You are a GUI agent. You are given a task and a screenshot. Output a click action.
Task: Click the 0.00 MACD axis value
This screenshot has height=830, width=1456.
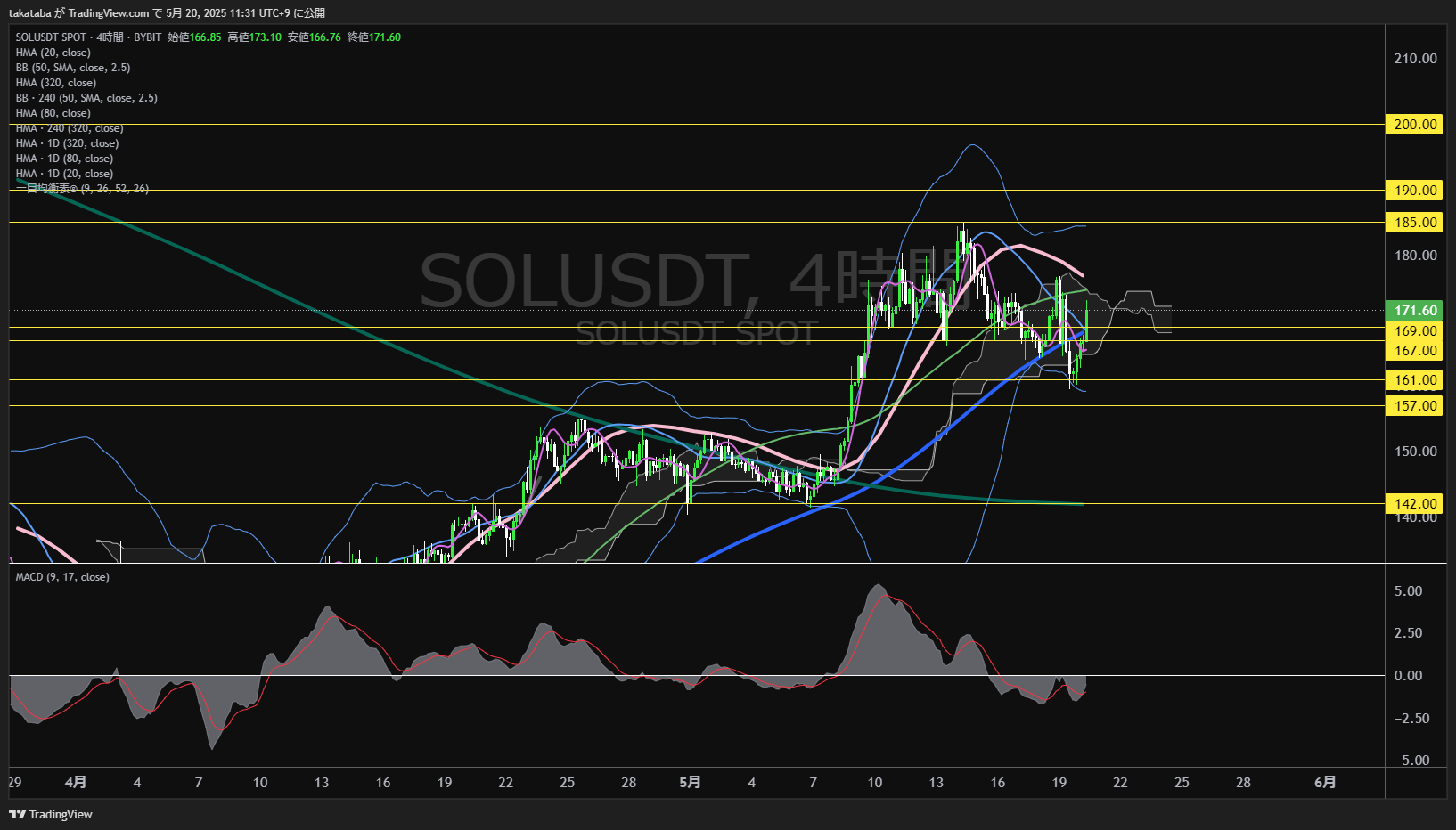1408,676
